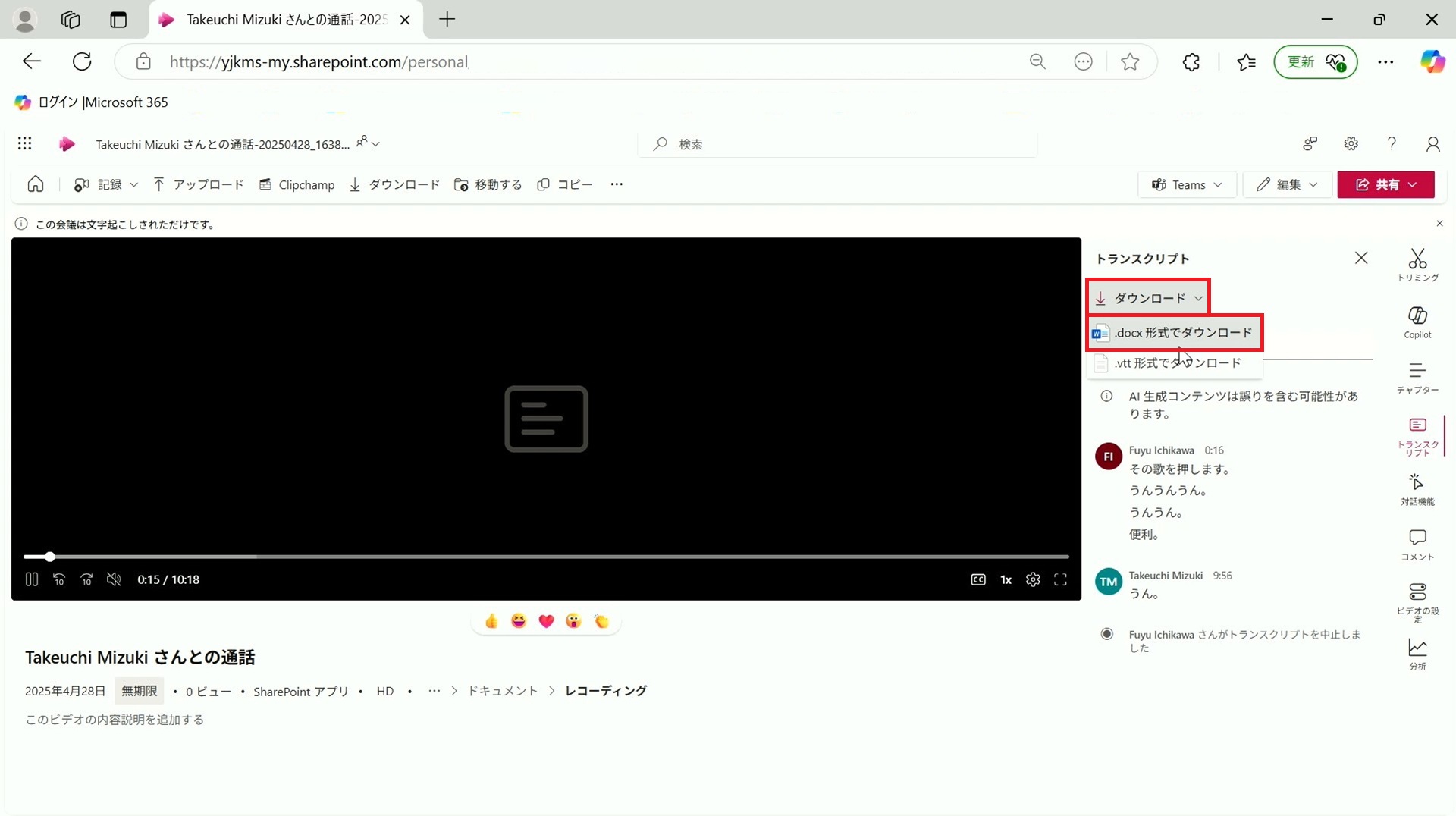Change playback speed from 1x
Screen dimensions: 1456x816
pos(1006,579)
